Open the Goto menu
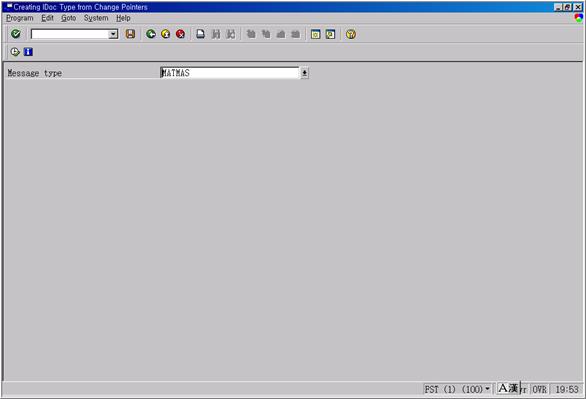The width and height of the screenshot is (586, 399). click(68, 18)
